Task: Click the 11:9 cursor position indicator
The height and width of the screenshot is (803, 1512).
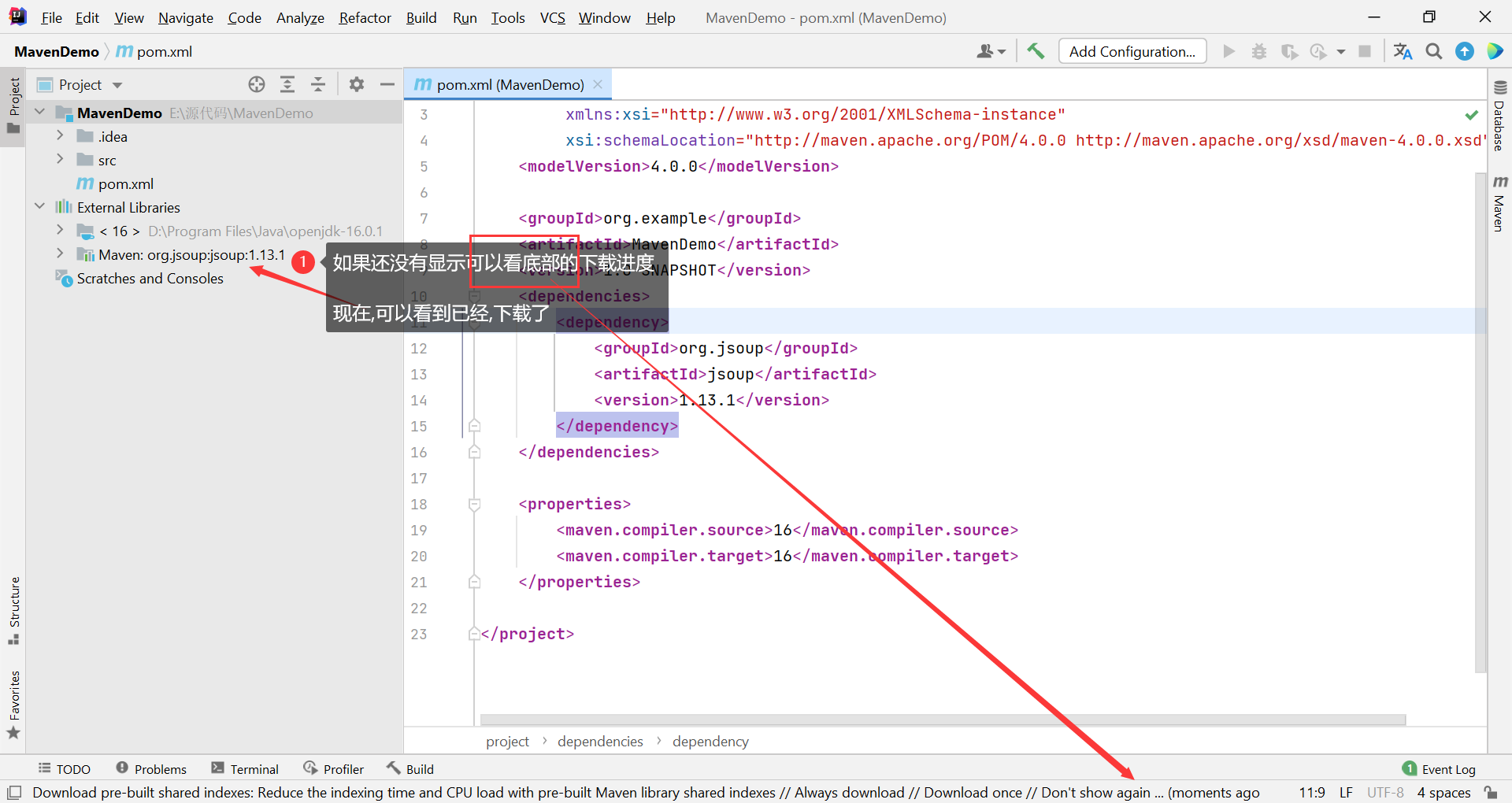Action: [1312, 793]
